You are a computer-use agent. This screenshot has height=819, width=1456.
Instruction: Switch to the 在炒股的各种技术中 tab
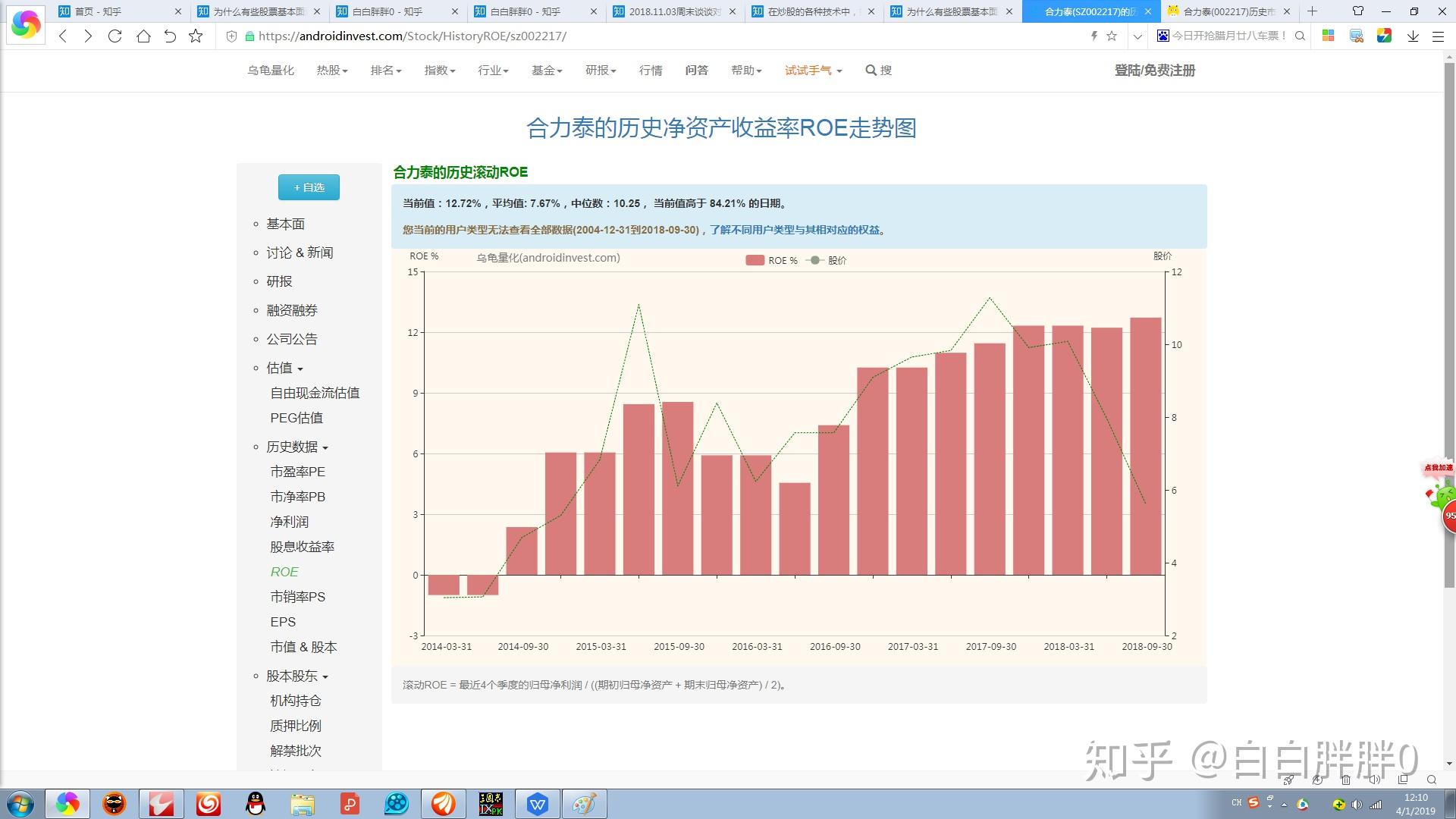[812, 11]
